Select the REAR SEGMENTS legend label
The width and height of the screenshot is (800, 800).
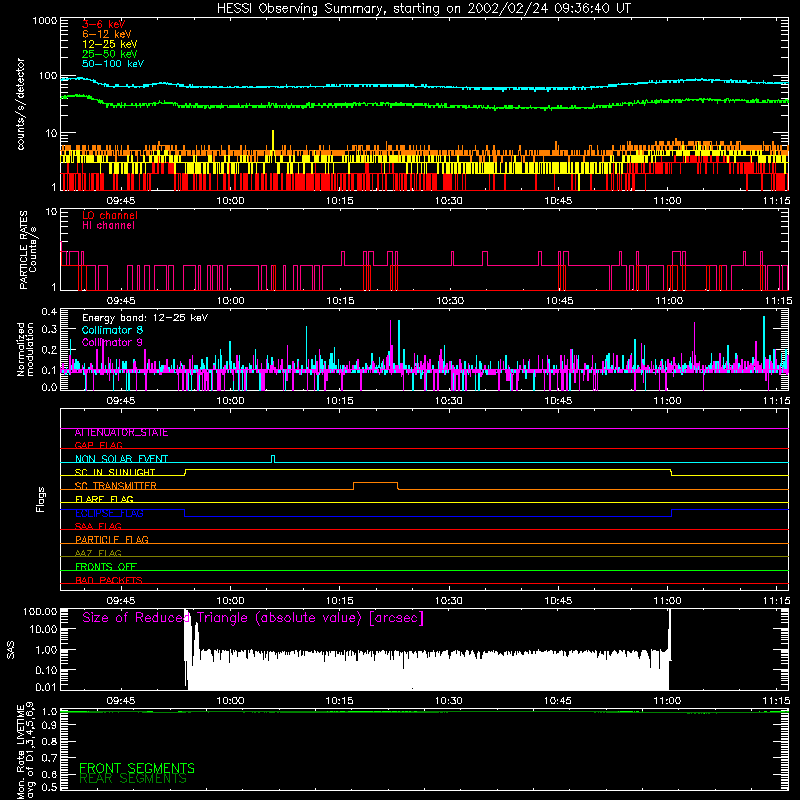pyautogui.click(x=133, y=779)
